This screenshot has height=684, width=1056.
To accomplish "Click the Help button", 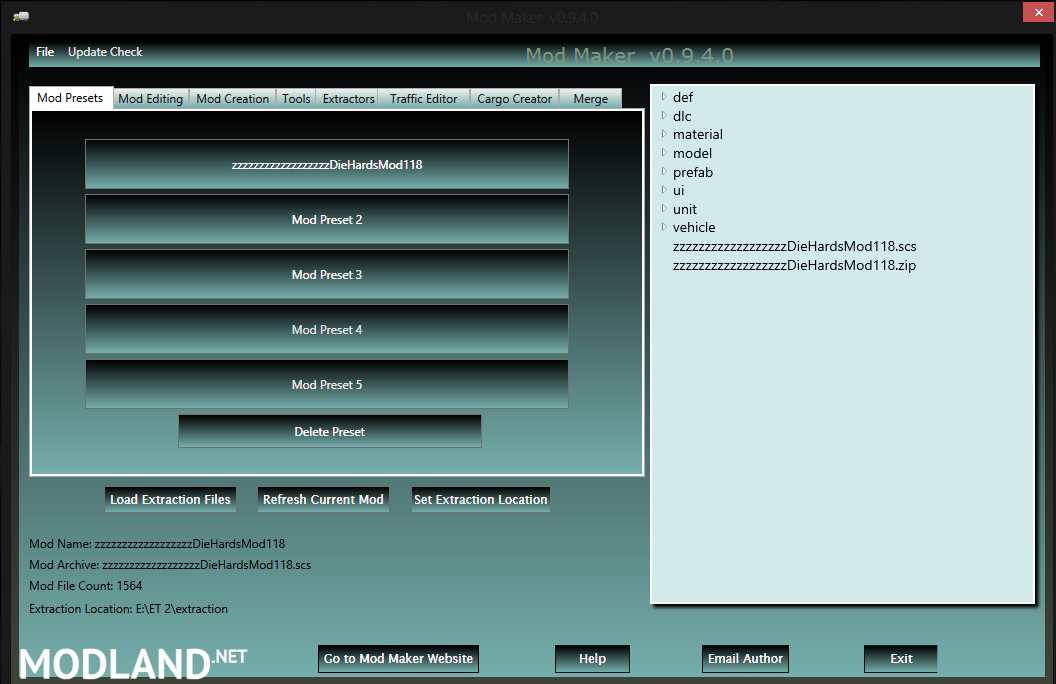I will pos(592,658).
